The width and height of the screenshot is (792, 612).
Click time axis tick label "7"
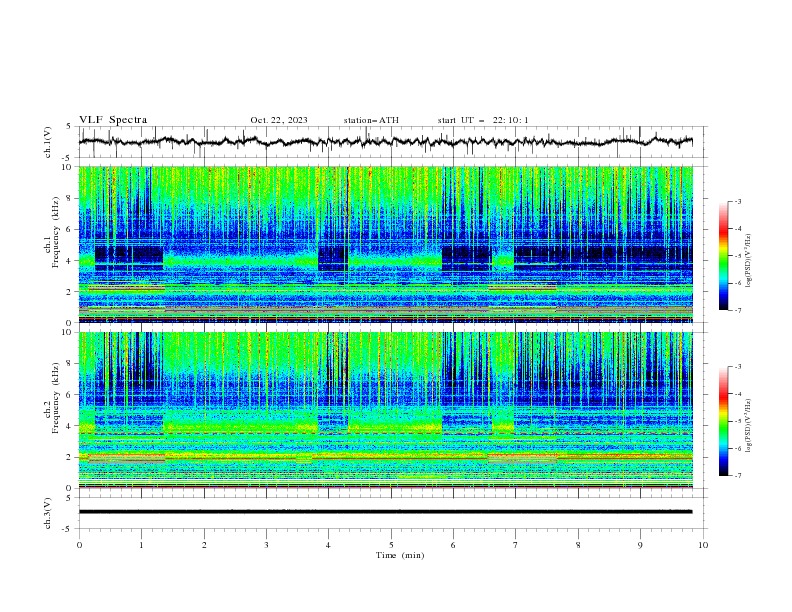[516, 545]
